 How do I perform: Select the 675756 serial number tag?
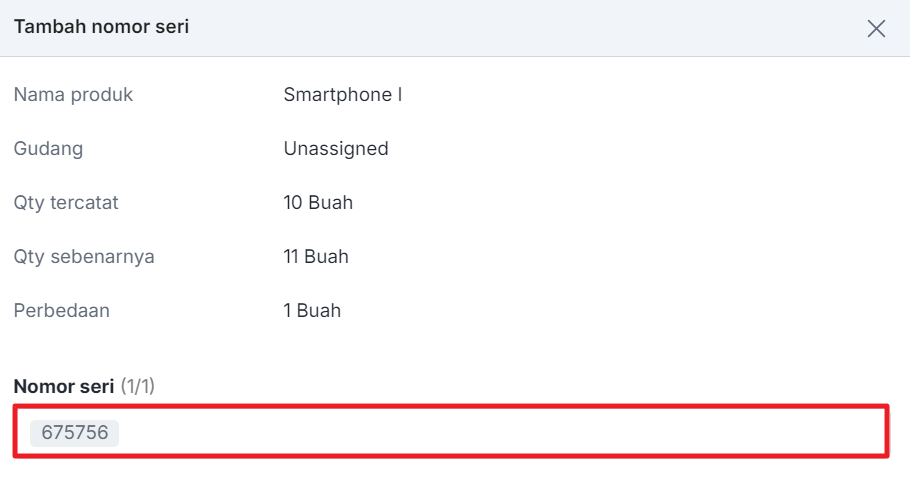75,433
